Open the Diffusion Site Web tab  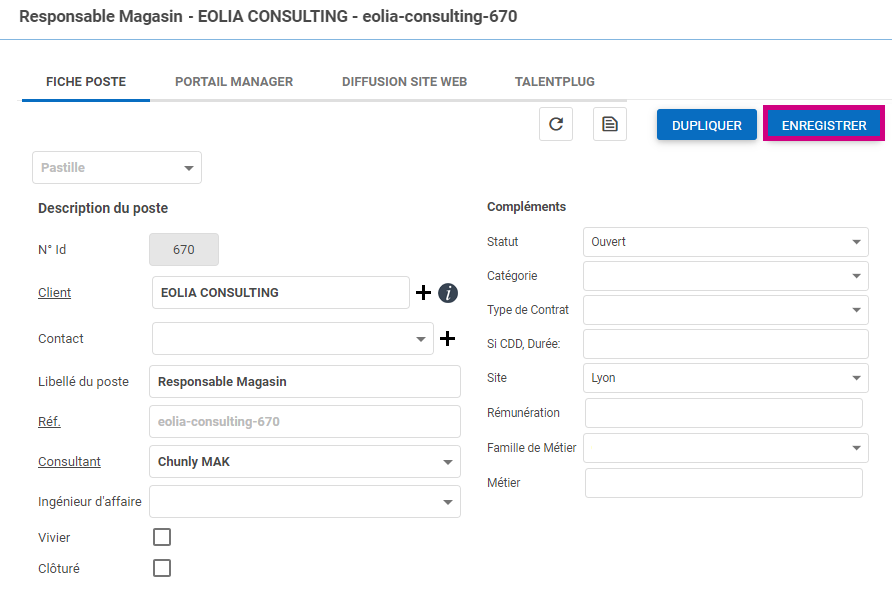[404, 82]
